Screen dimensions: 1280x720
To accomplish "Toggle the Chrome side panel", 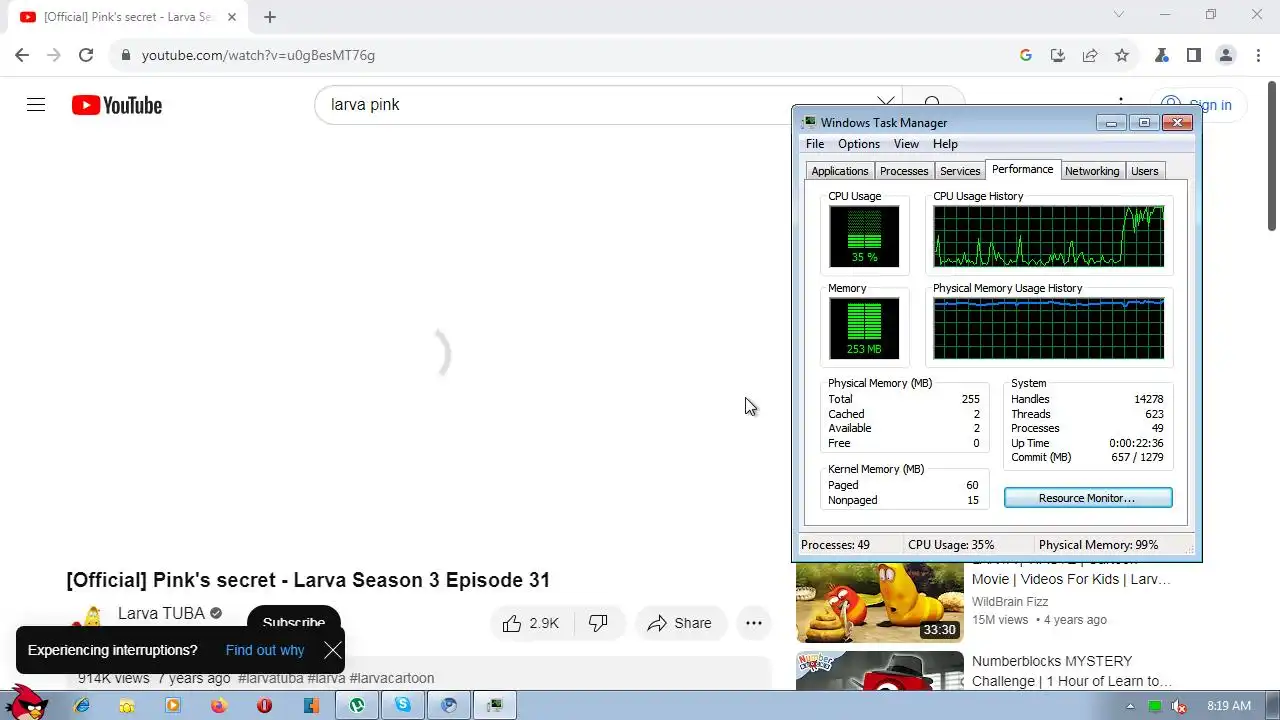I will coord(1193,55).
